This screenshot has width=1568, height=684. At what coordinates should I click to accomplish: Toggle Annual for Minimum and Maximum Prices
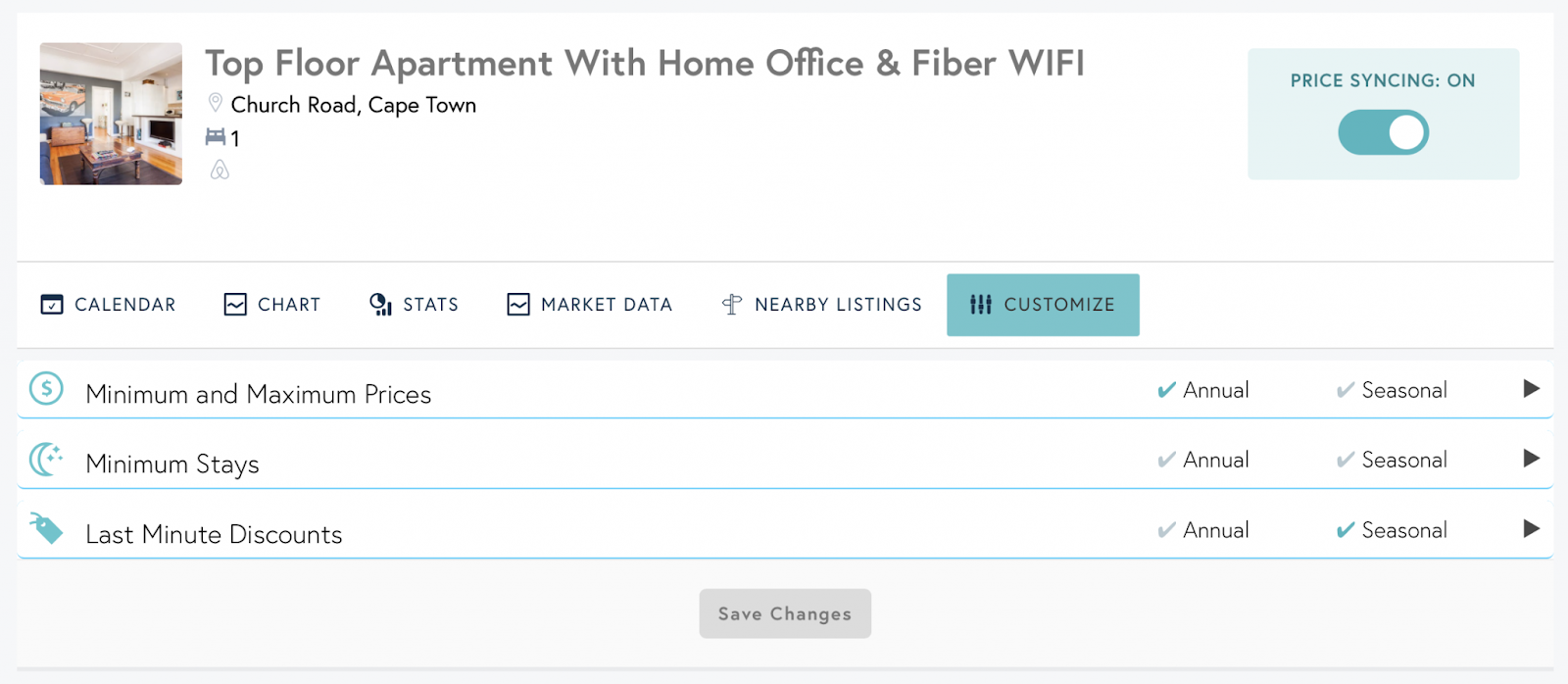[1166, 390]
